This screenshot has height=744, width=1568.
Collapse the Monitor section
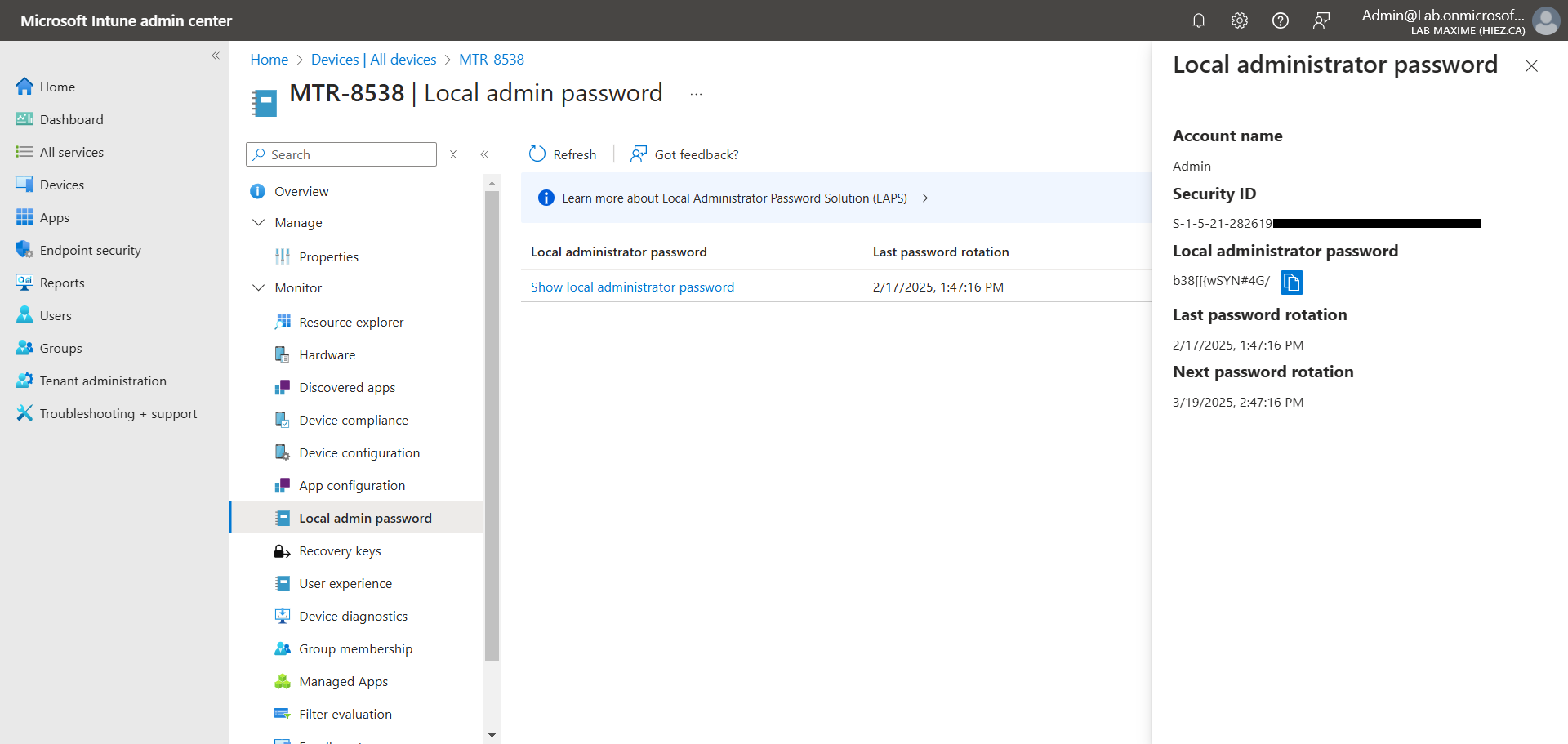tap(259, 287)
